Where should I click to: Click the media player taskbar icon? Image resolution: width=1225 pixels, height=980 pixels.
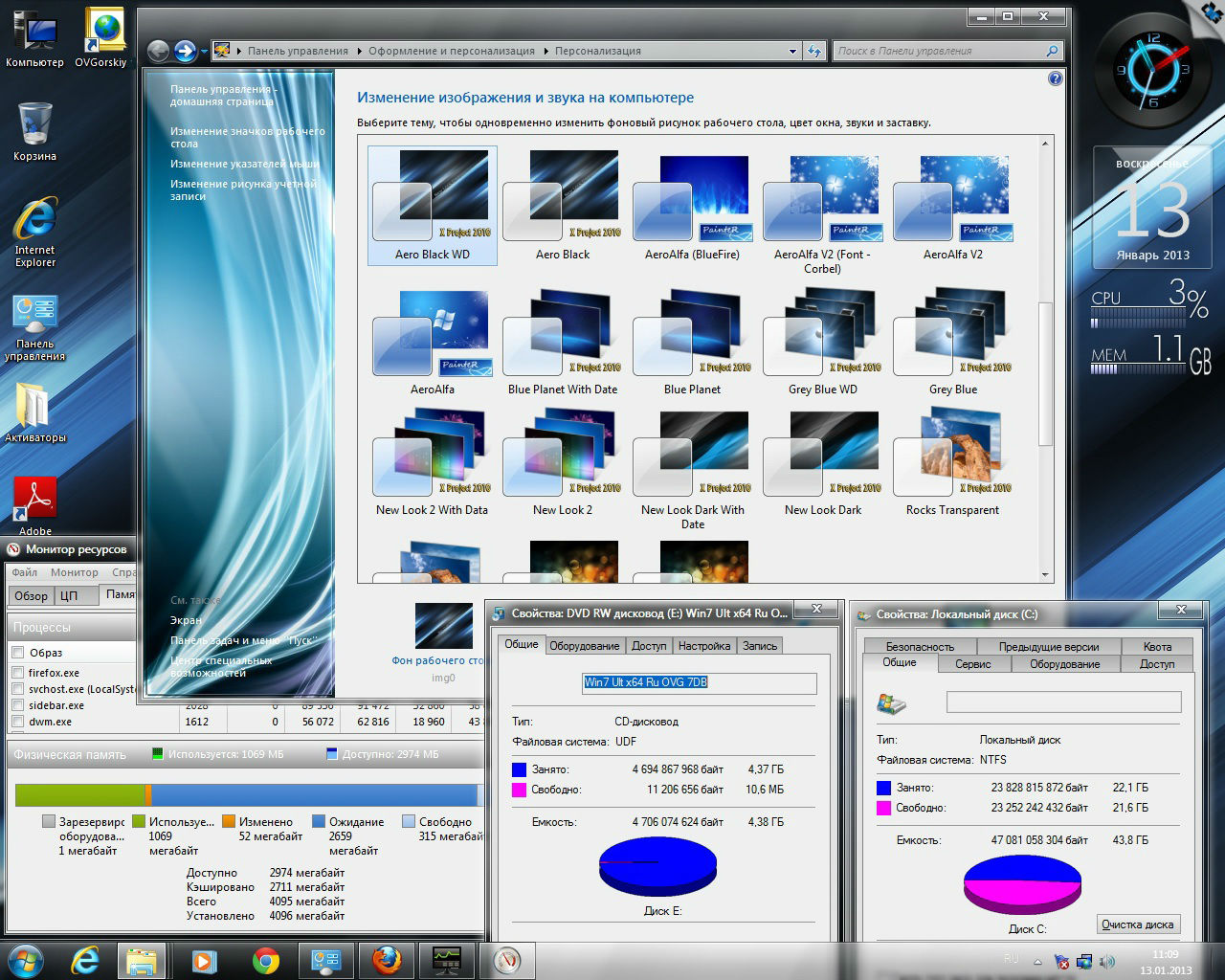click(x=204, y=960)
